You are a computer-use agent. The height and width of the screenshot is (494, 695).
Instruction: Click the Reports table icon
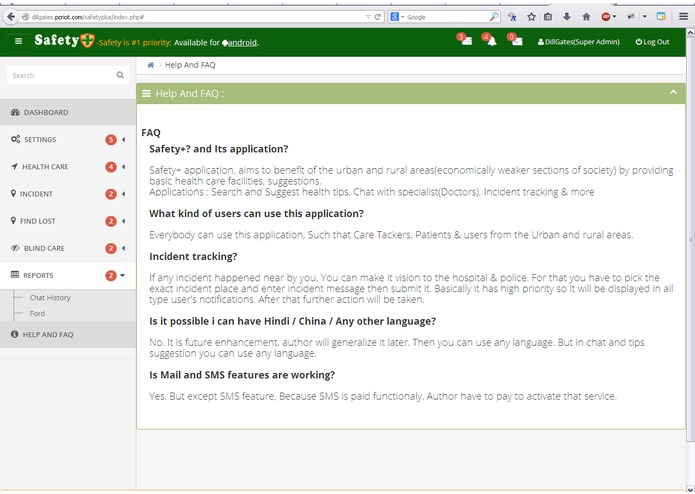point(15,275)
